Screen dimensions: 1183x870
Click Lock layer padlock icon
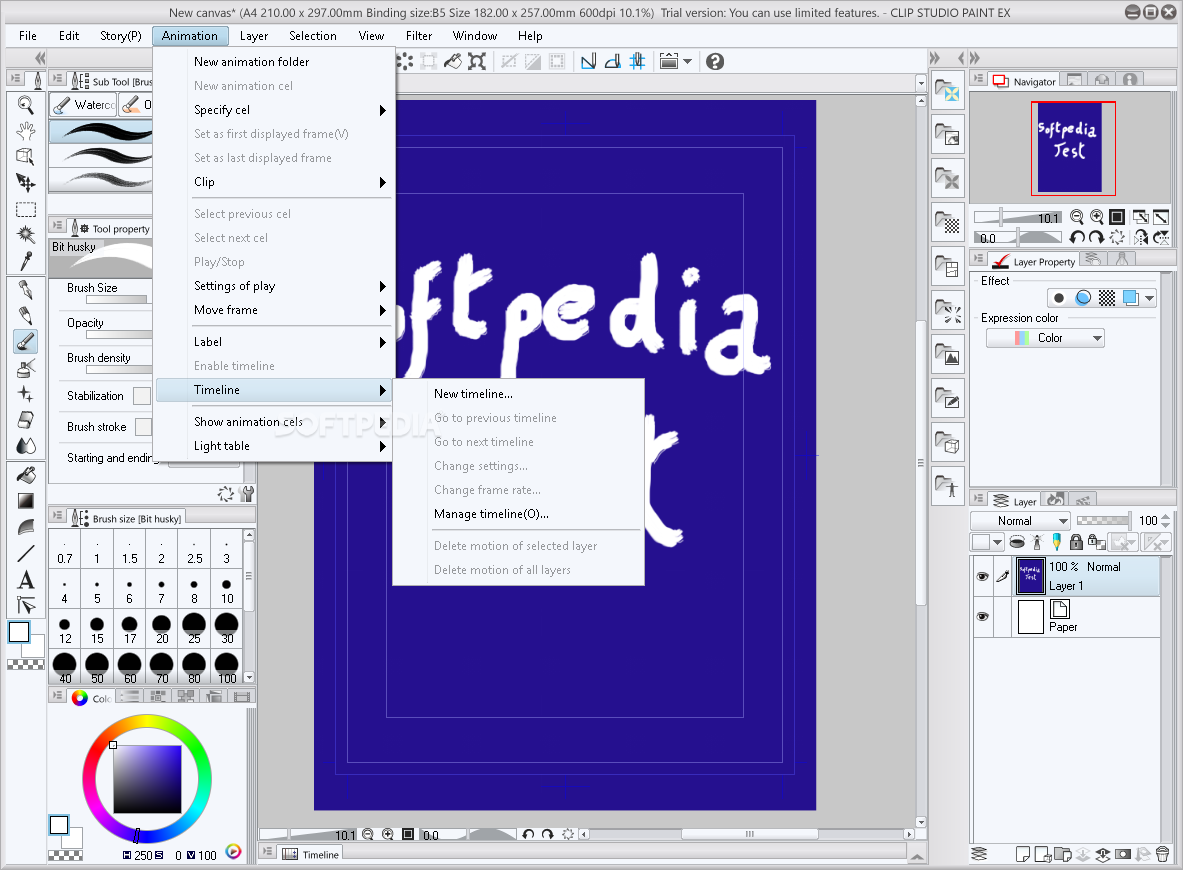[x=1077, y=542]
